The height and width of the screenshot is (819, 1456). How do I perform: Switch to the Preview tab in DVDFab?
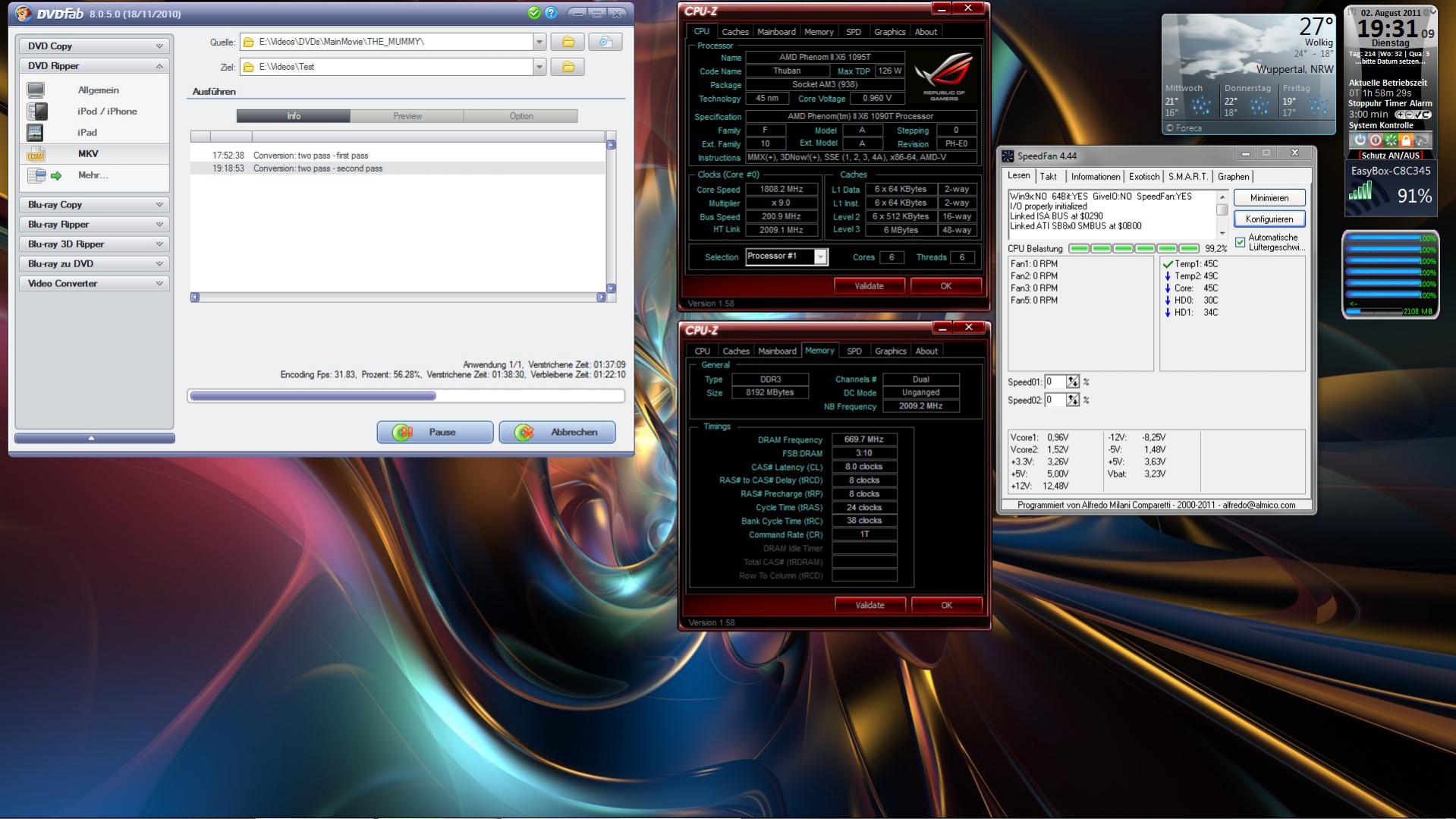(407, 116)
